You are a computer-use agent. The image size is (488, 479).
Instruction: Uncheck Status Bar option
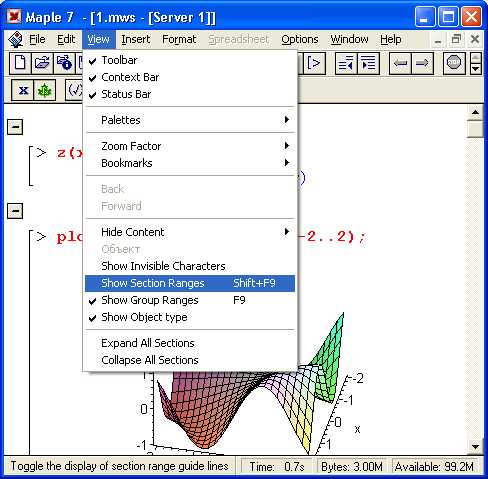[191, 94]
